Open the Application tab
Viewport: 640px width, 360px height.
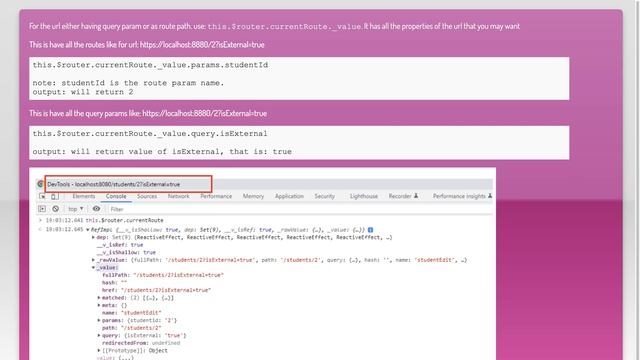coord(289,196)
